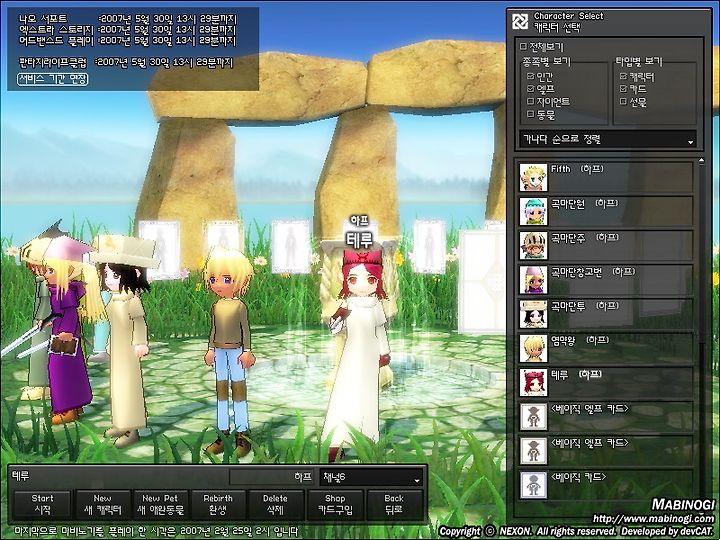Select the Fifth character portrait icon

(x=533, y=177)
